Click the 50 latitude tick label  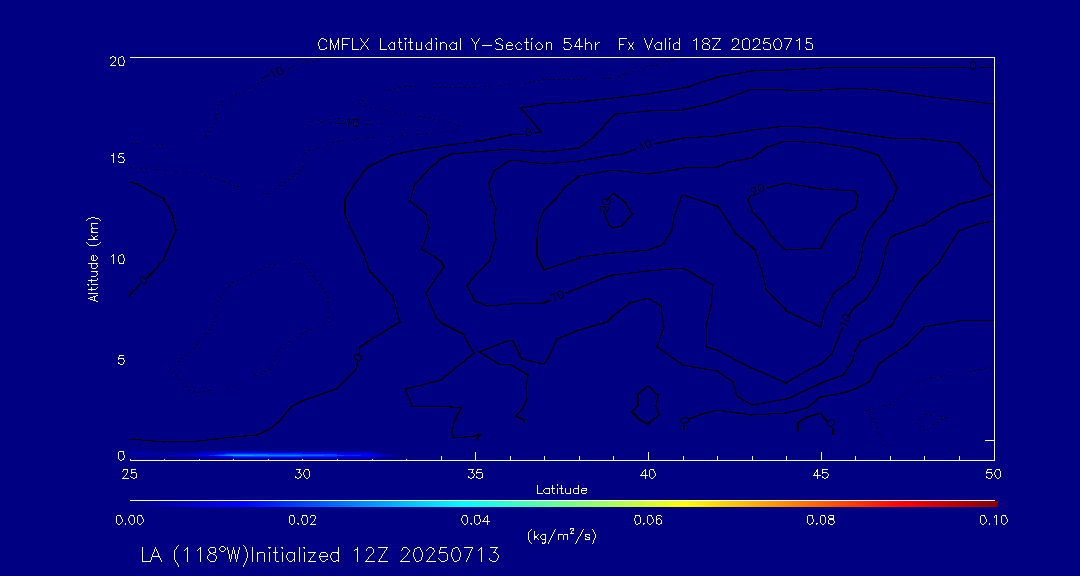click(993, 473)
